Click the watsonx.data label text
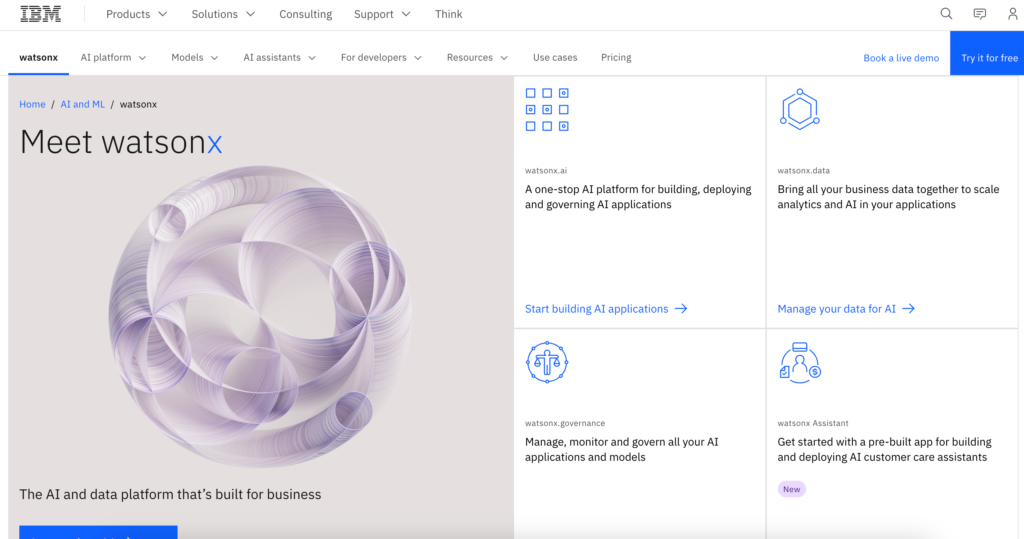Screen dimensions: 1024x539 coord(803,171)
